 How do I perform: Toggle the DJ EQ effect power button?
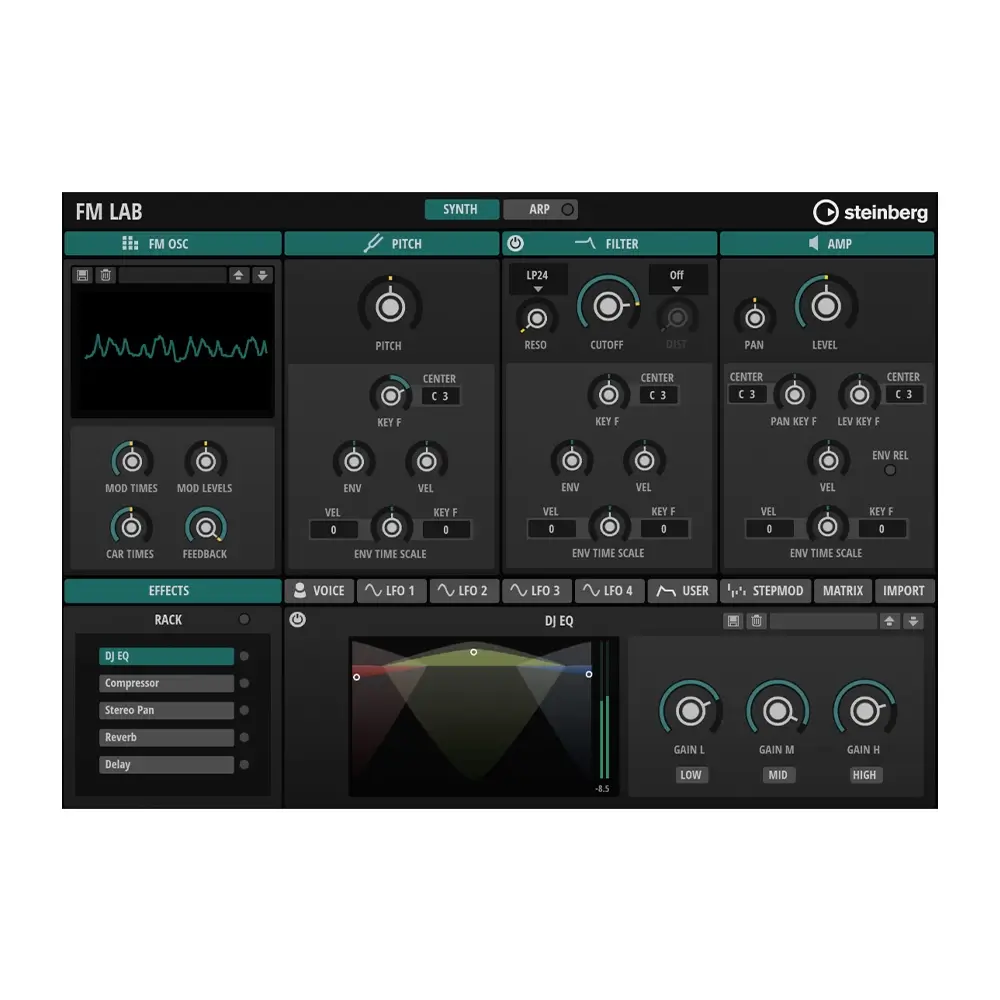pos(297,620)
